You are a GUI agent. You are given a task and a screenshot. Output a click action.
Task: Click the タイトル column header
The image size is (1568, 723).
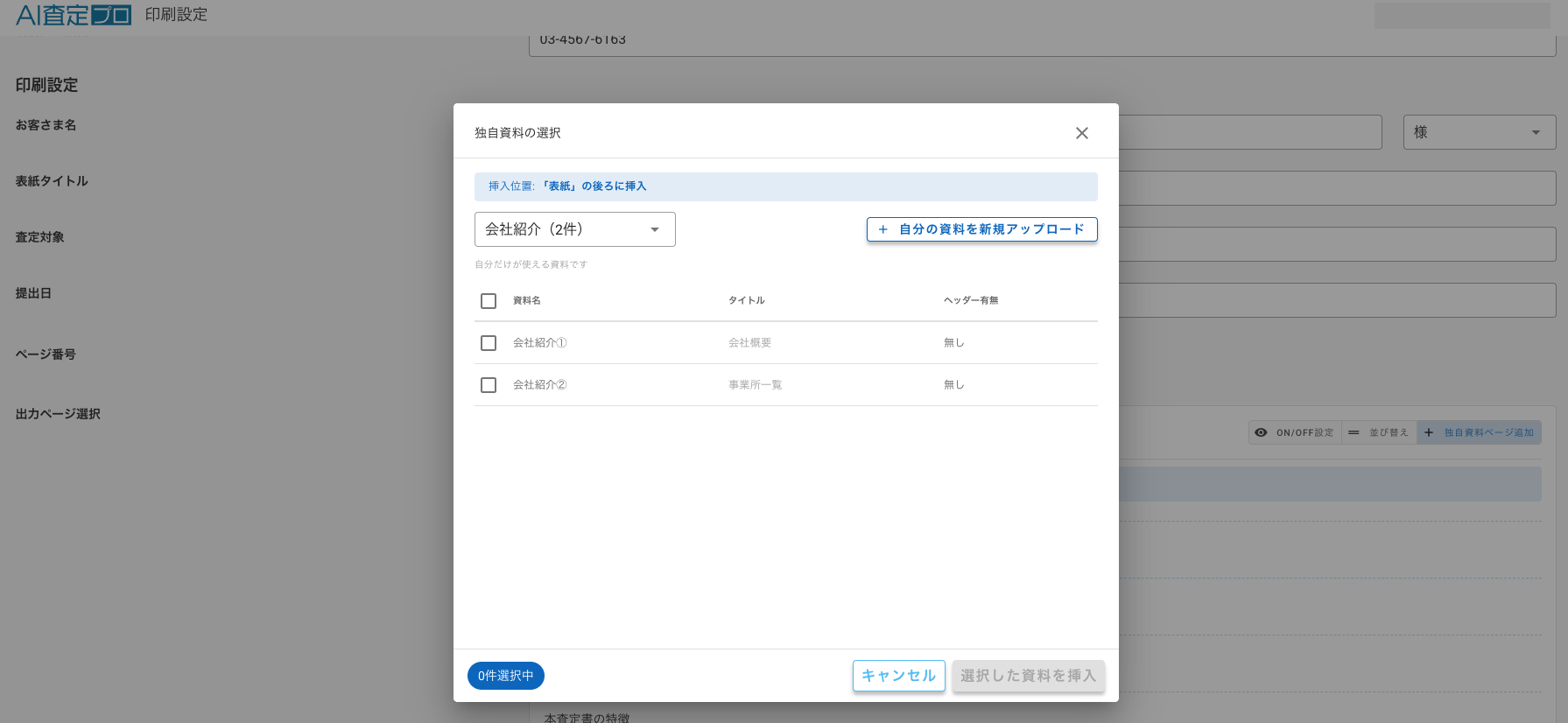coord(747,300)
